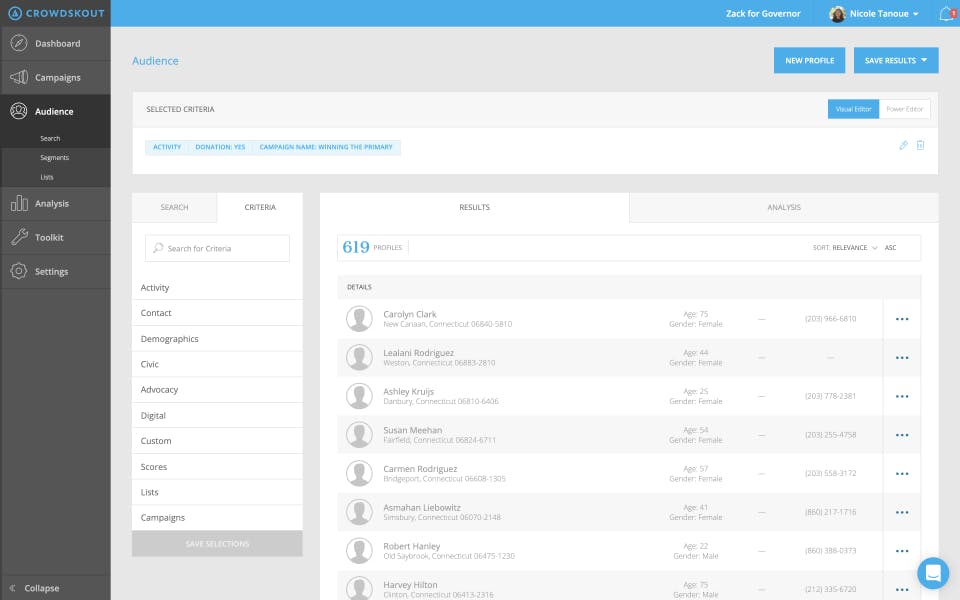The width and height of the screenshot is (960, 600).
Task: Open Settings via gear icon
Action: [19, 271]
